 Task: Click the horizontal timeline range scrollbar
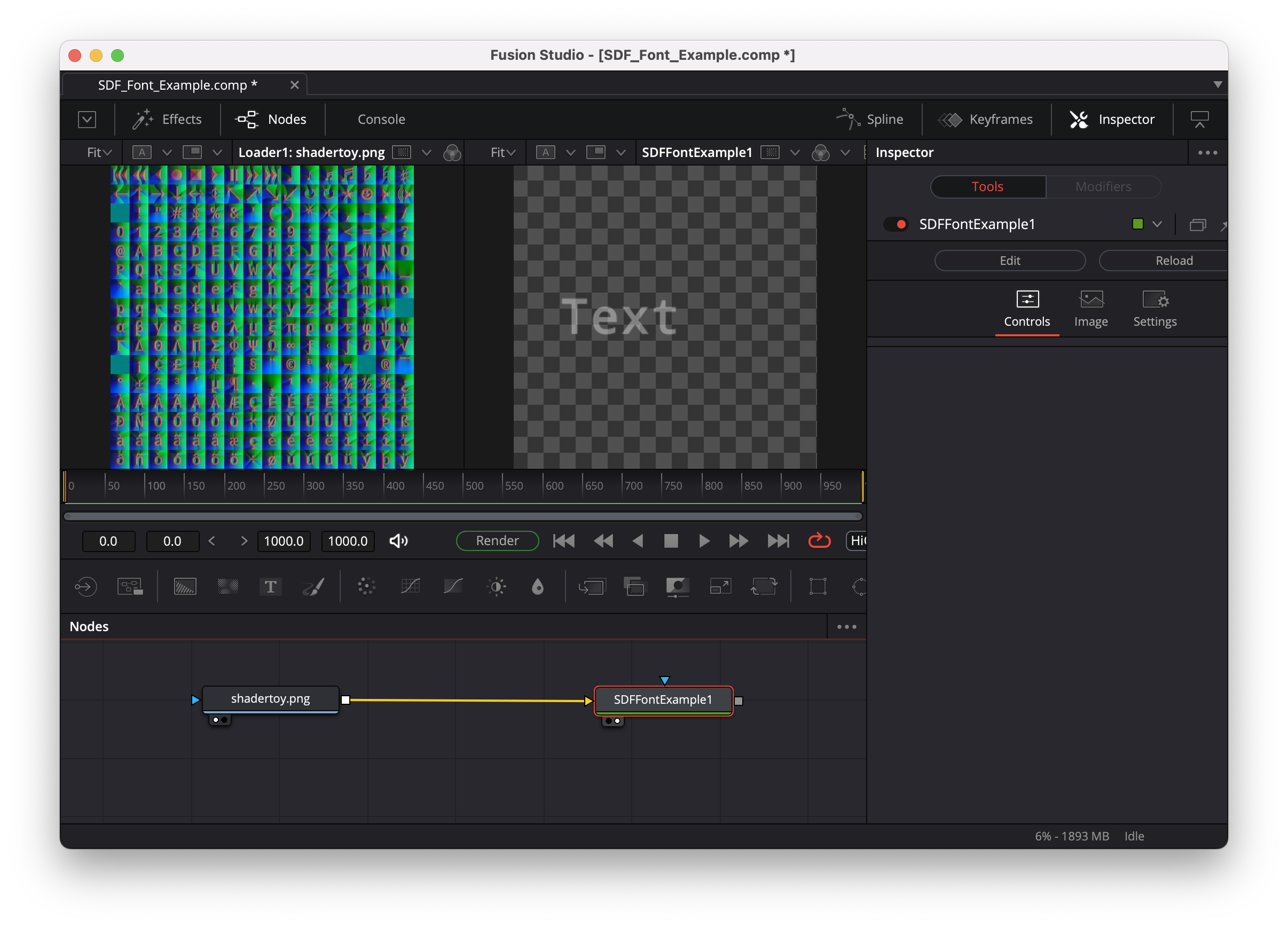[x=463, y=517]
